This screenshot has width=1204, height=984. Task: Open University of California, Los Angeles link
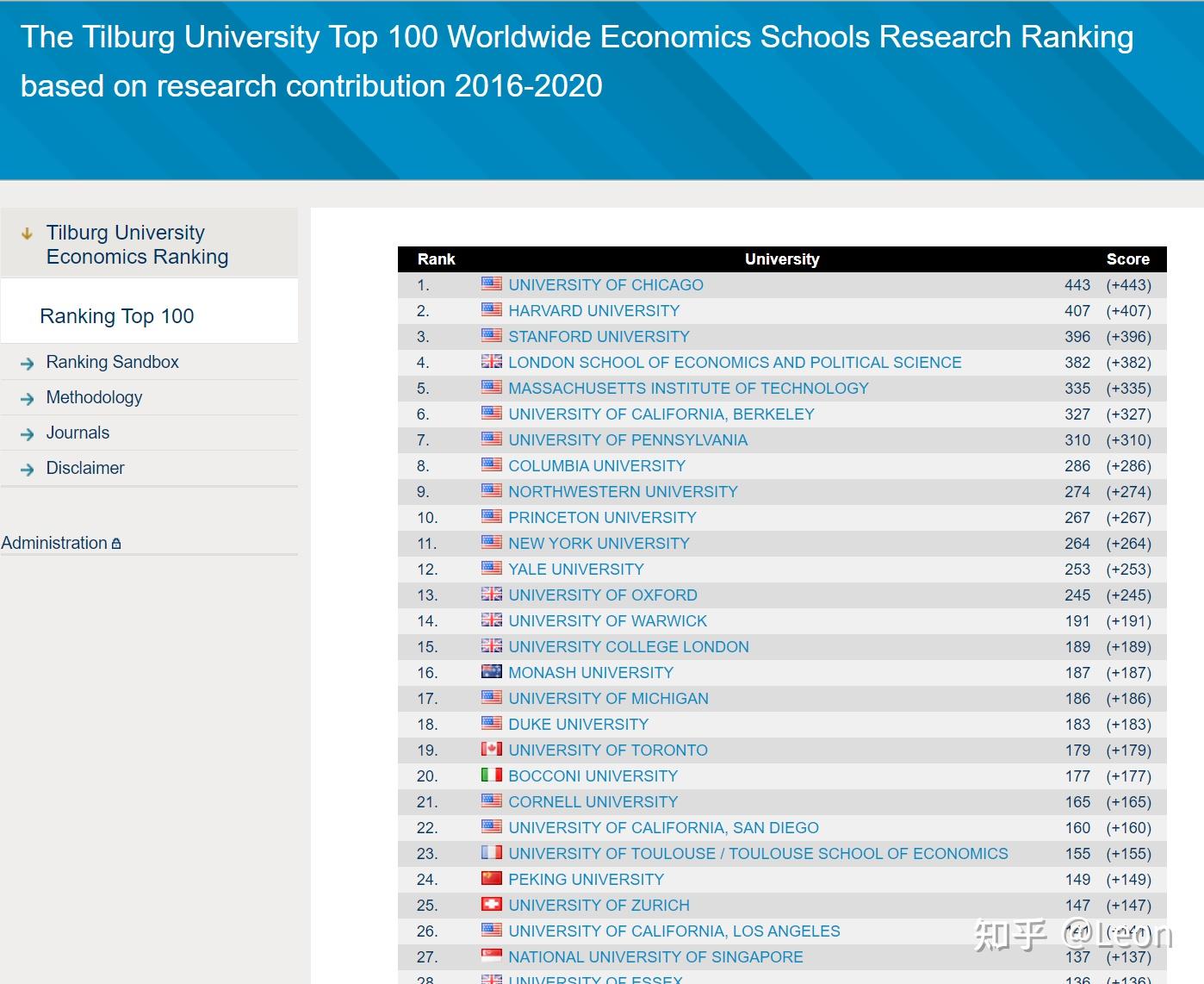pos(674,931)
